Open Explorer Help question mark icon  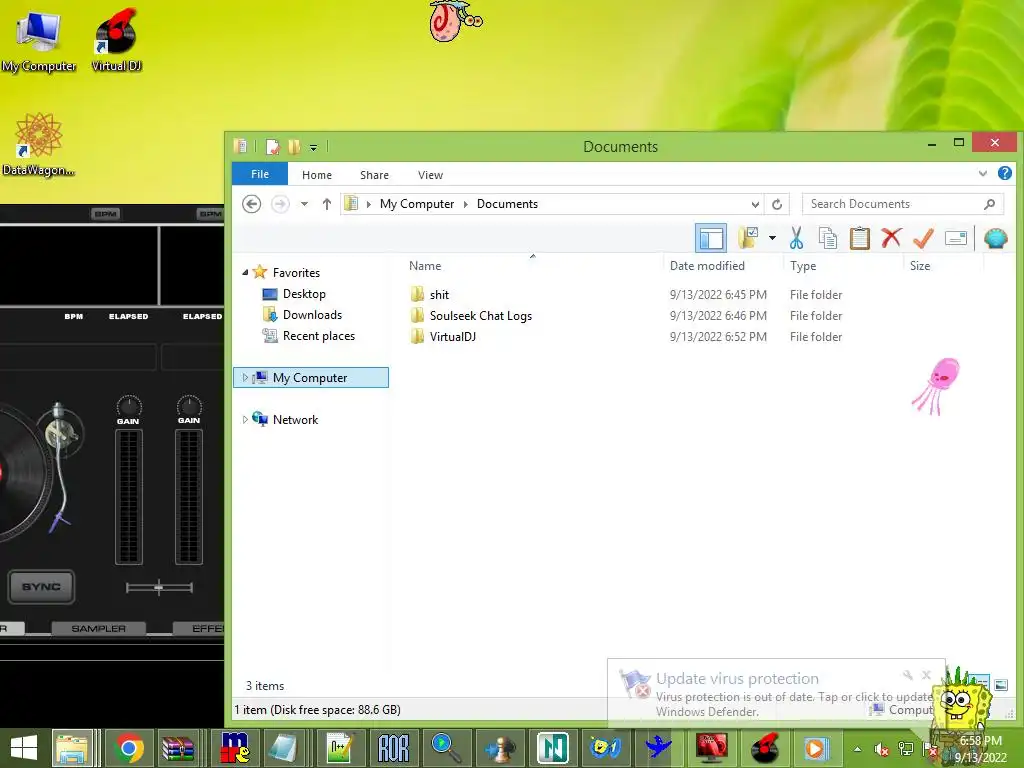pos(1004,173)
